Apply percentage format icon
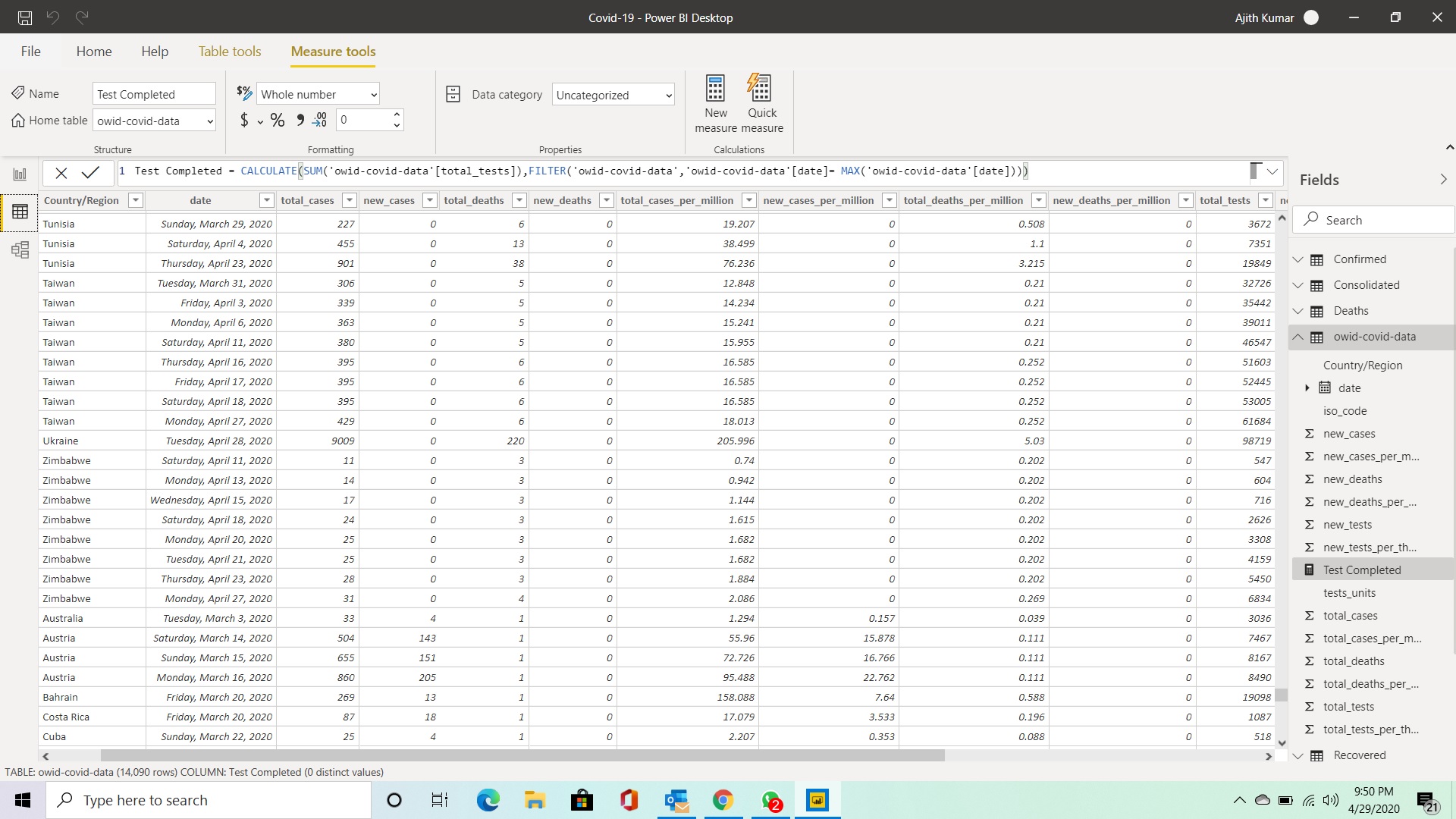Screen dimensions: 1456x819 (x=278, y=120)
